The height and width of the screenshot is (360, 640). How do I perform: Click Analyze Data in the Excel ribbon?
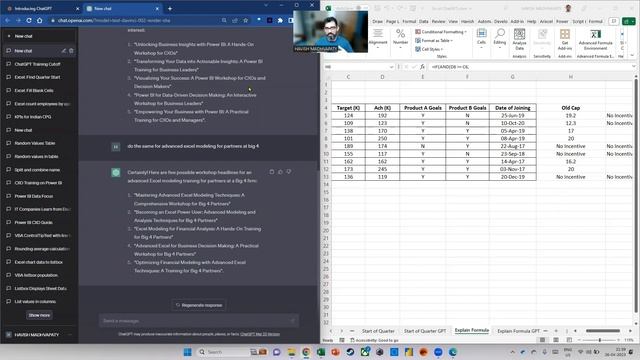(x=519, y=39)
